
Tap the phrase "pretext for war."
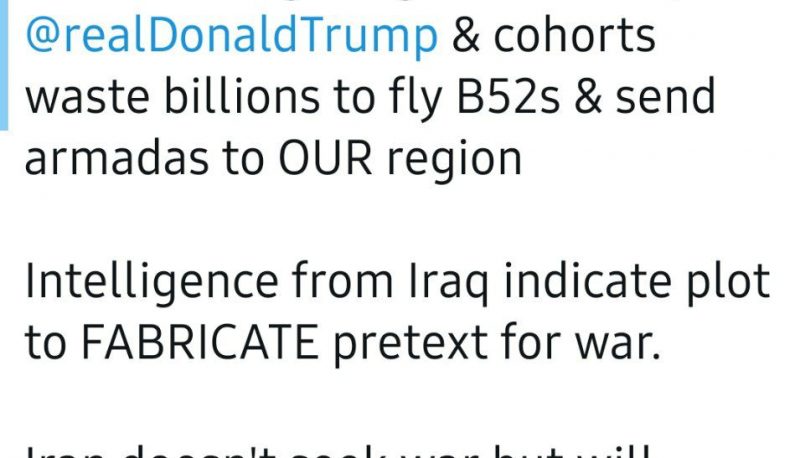pyautogui.click(x=497, y=343)
